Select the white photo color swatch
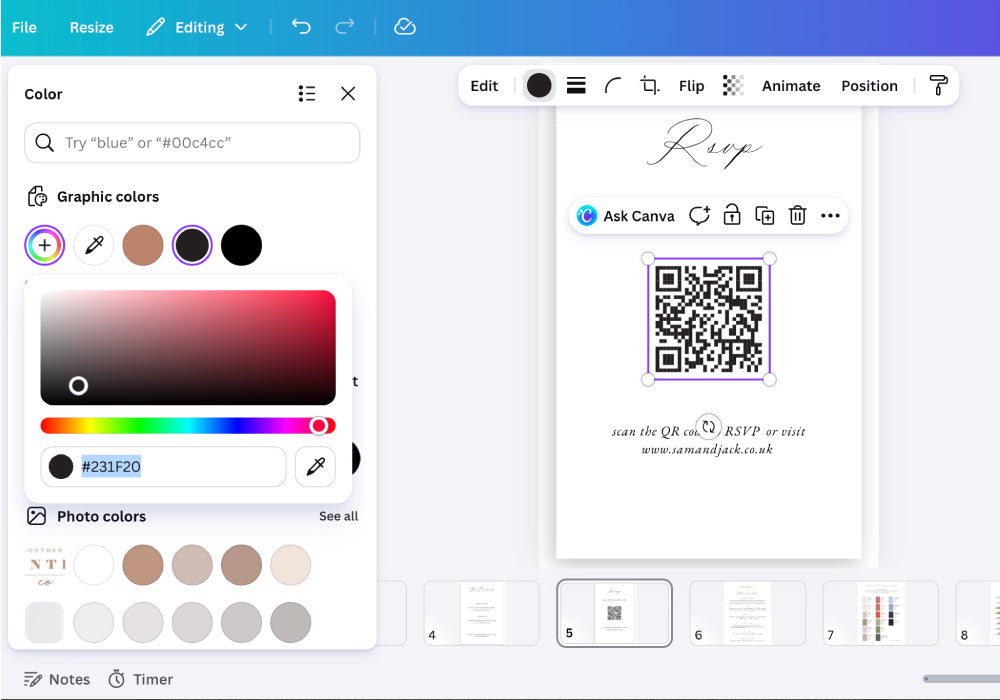The image size is (1000, 700). (x=94, y=565)
